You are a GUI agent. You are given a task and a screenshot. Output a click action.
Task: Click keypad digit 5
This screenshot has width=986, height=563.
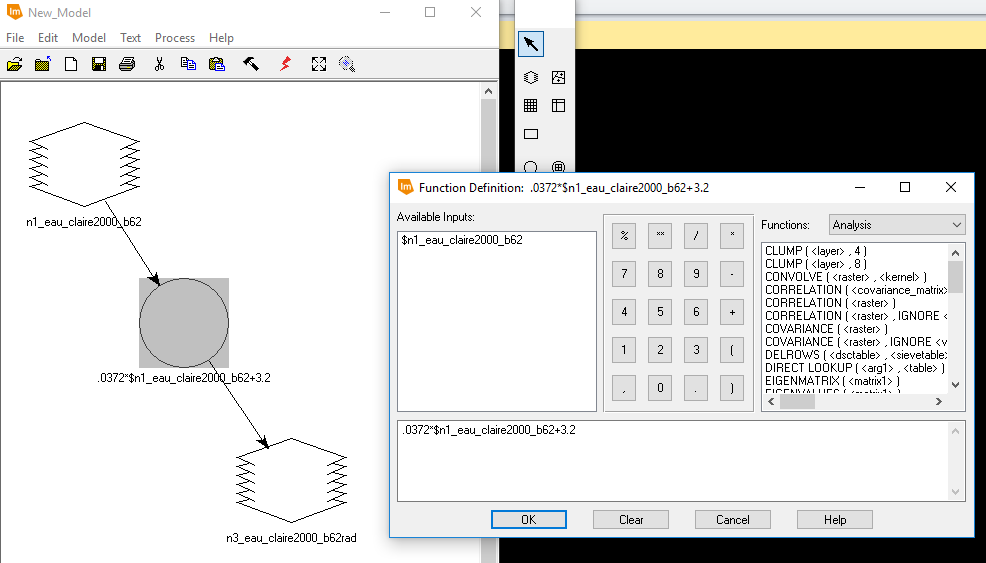[x=660, y=312]
